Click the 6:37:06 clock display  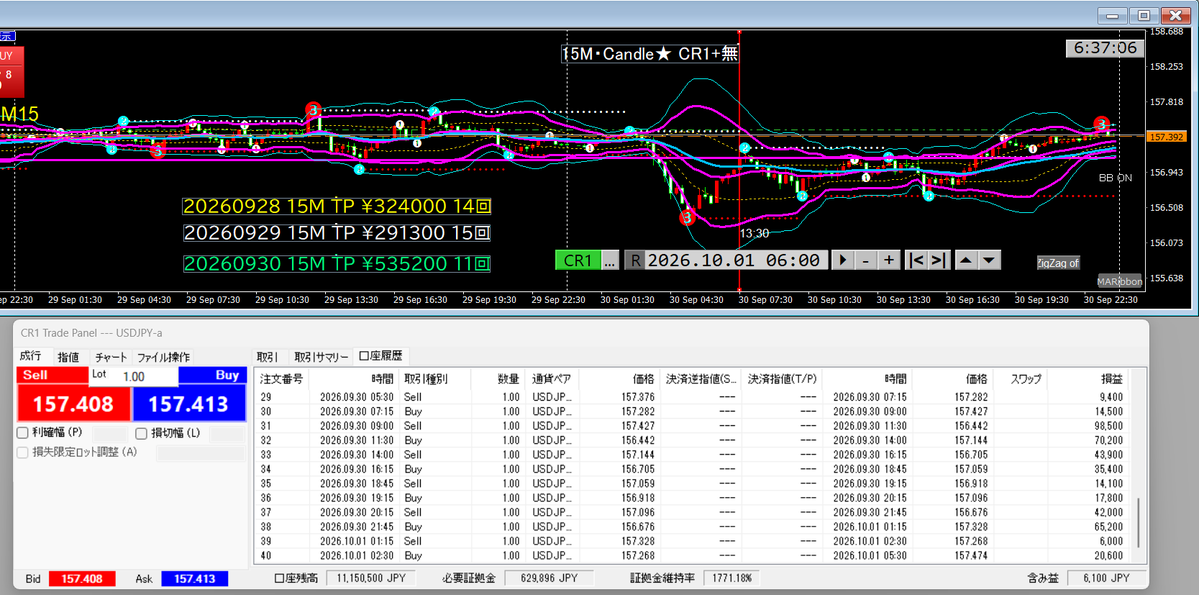click(x=1106, y=47)
